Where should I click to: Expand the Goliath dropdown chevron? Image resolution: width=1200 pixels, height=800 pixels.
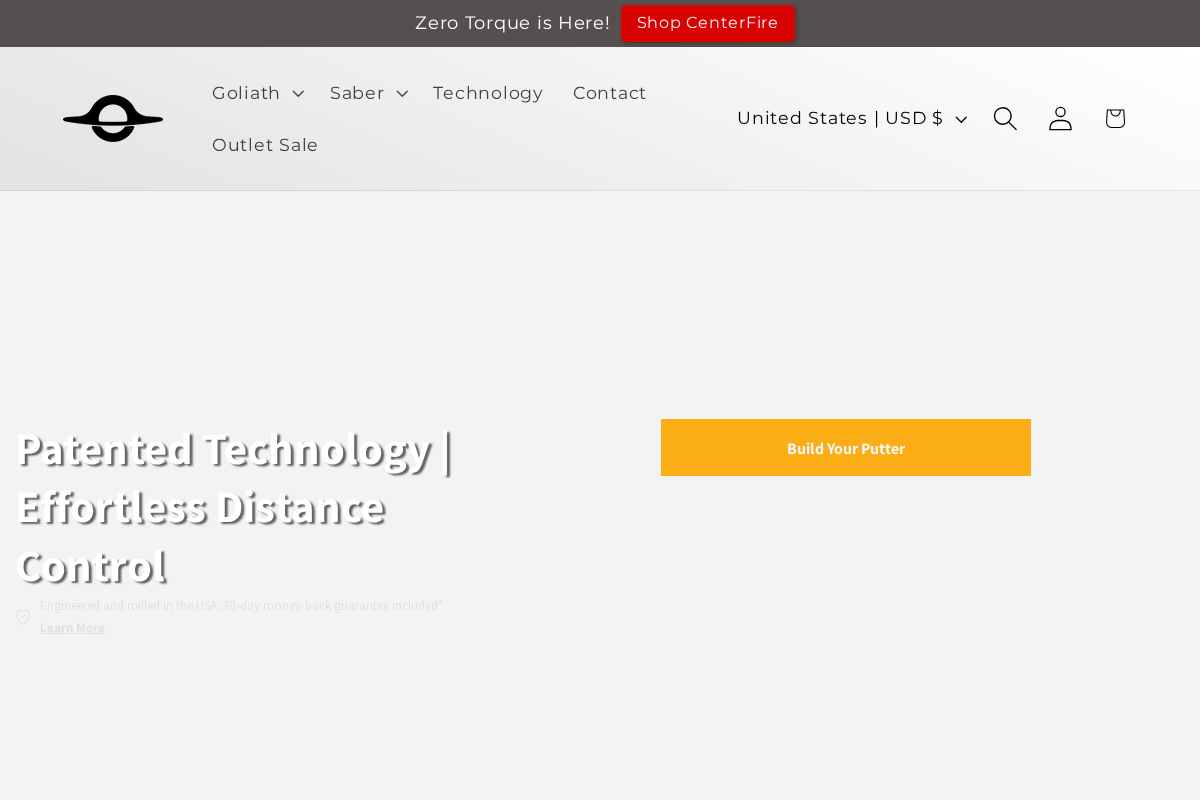tap(297, 93)
